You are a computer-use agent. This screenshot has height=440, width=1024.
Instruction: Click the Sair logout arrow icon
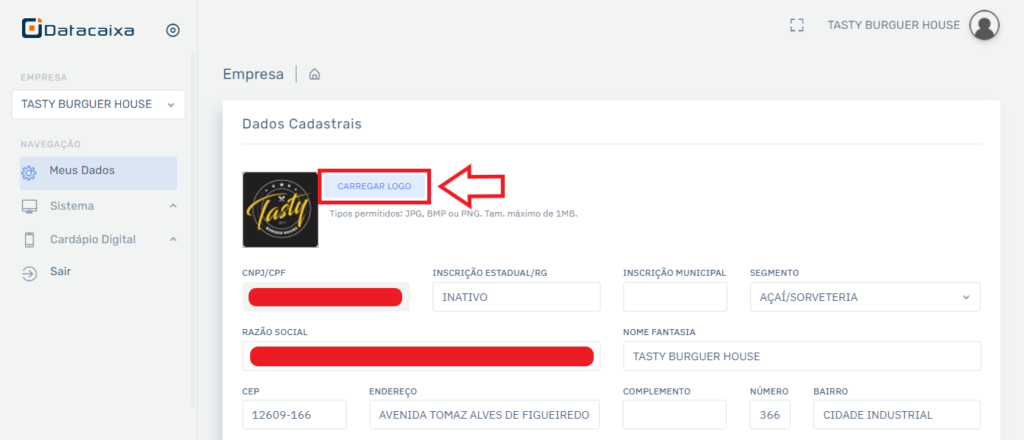coord(29,274)
